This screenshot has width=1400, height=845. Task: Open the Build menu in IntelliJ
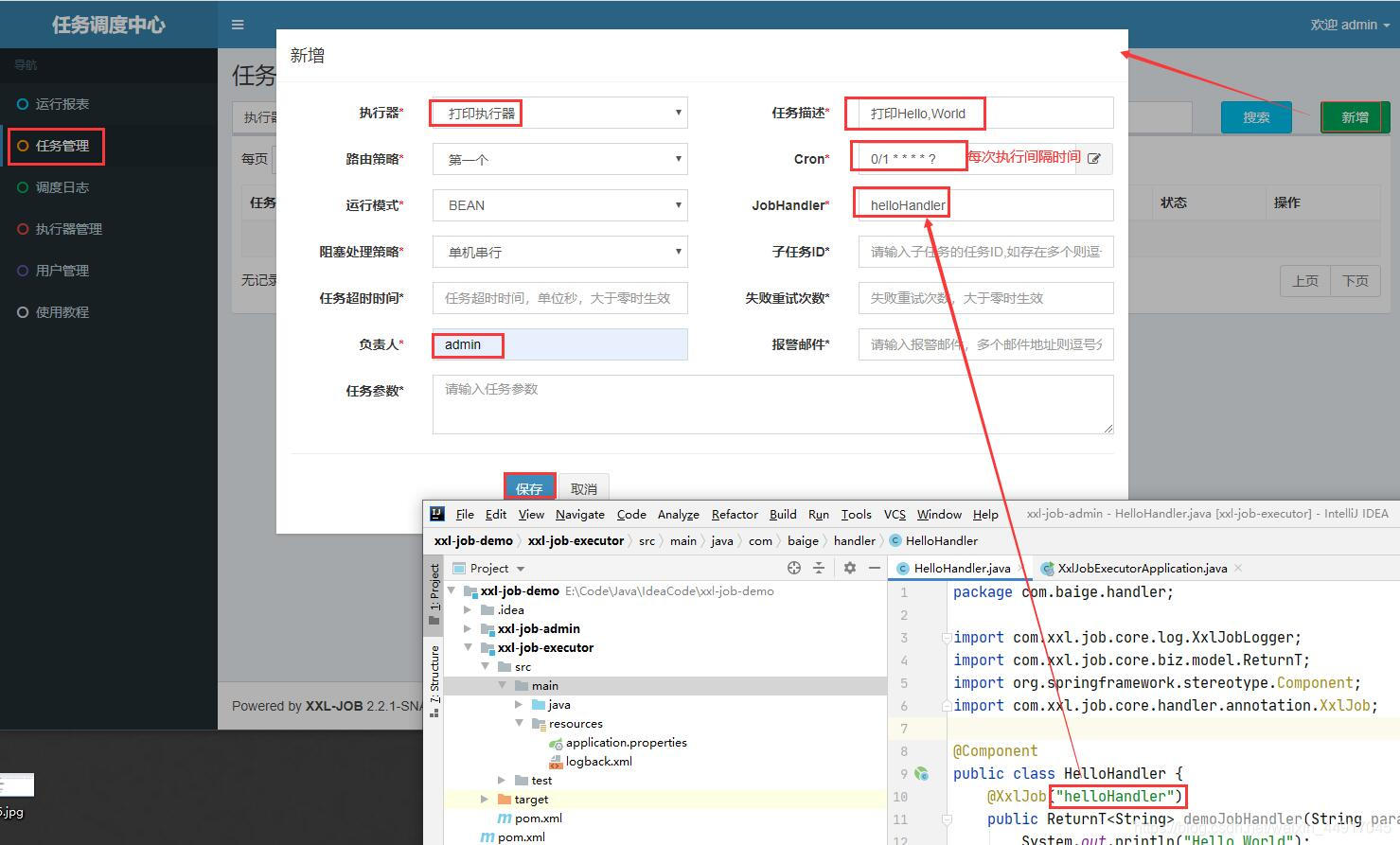[783, 514]
